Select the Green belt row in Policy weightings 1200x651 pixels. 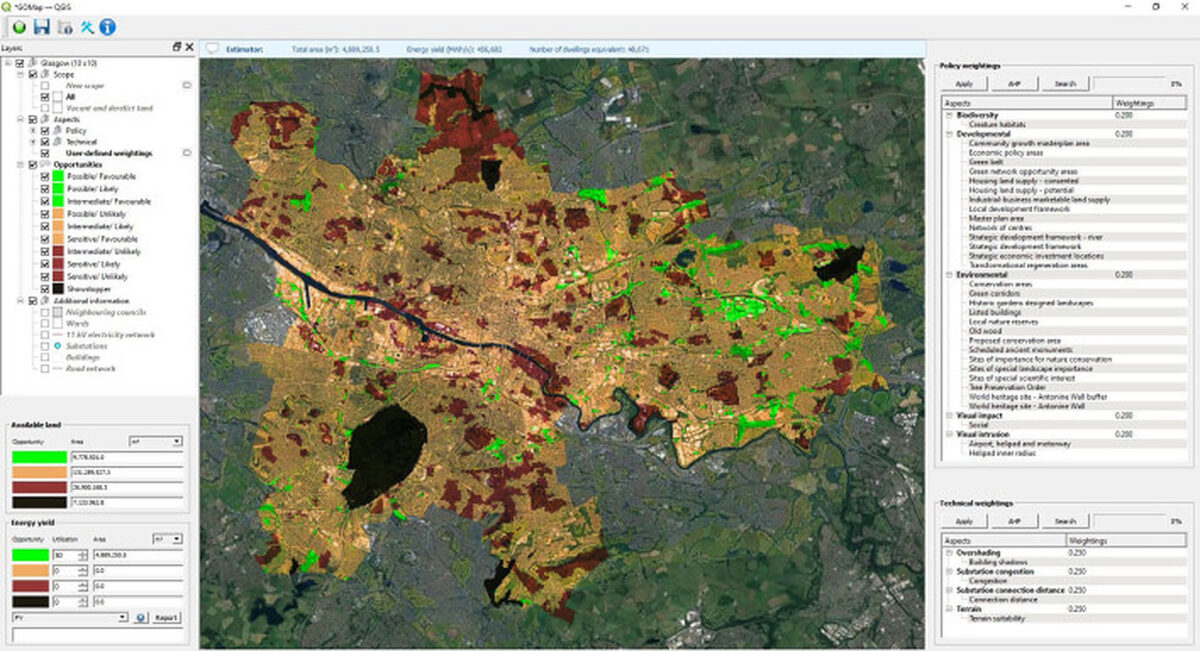(986, 162)
